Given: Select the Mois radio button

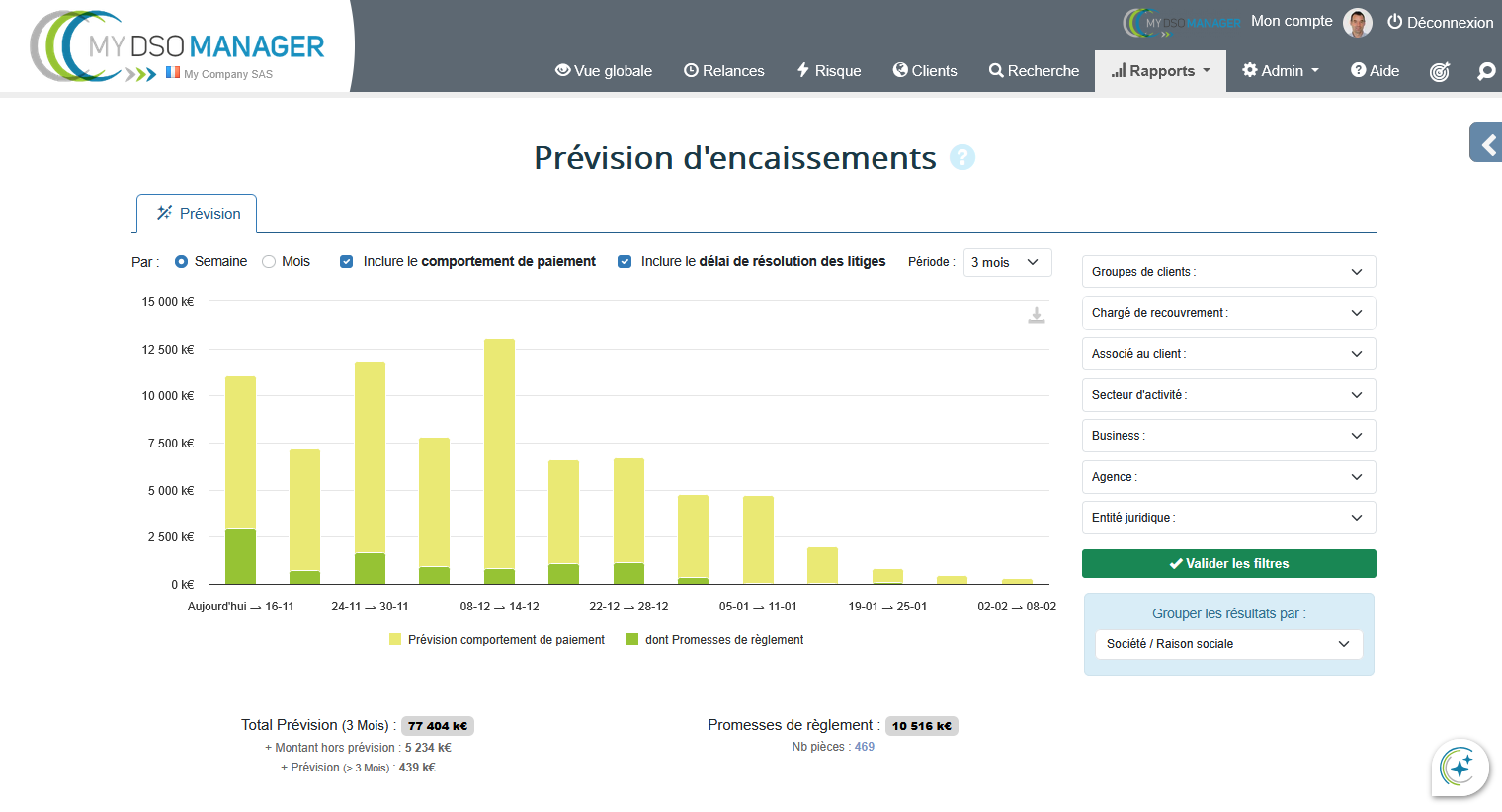Looking at the screenshot, I should (x=269, y=262).
